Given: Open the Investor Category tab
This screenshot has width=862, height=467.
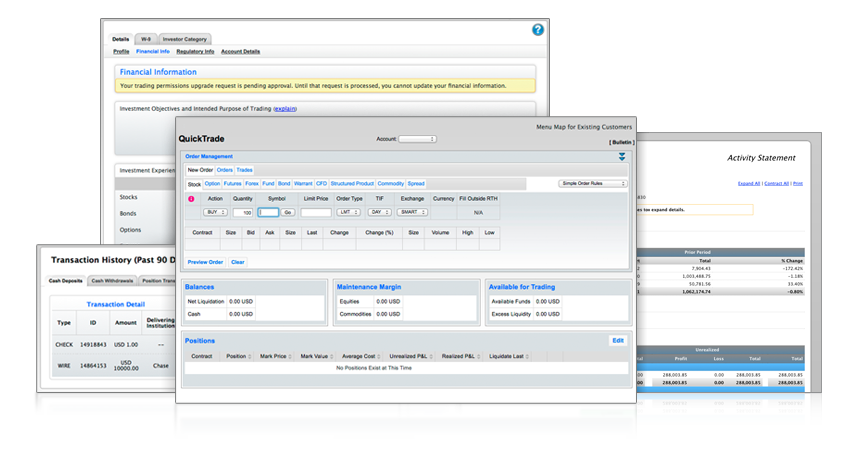Looking at the screenshot, I should pyautogui.click(x=185, y=39).
